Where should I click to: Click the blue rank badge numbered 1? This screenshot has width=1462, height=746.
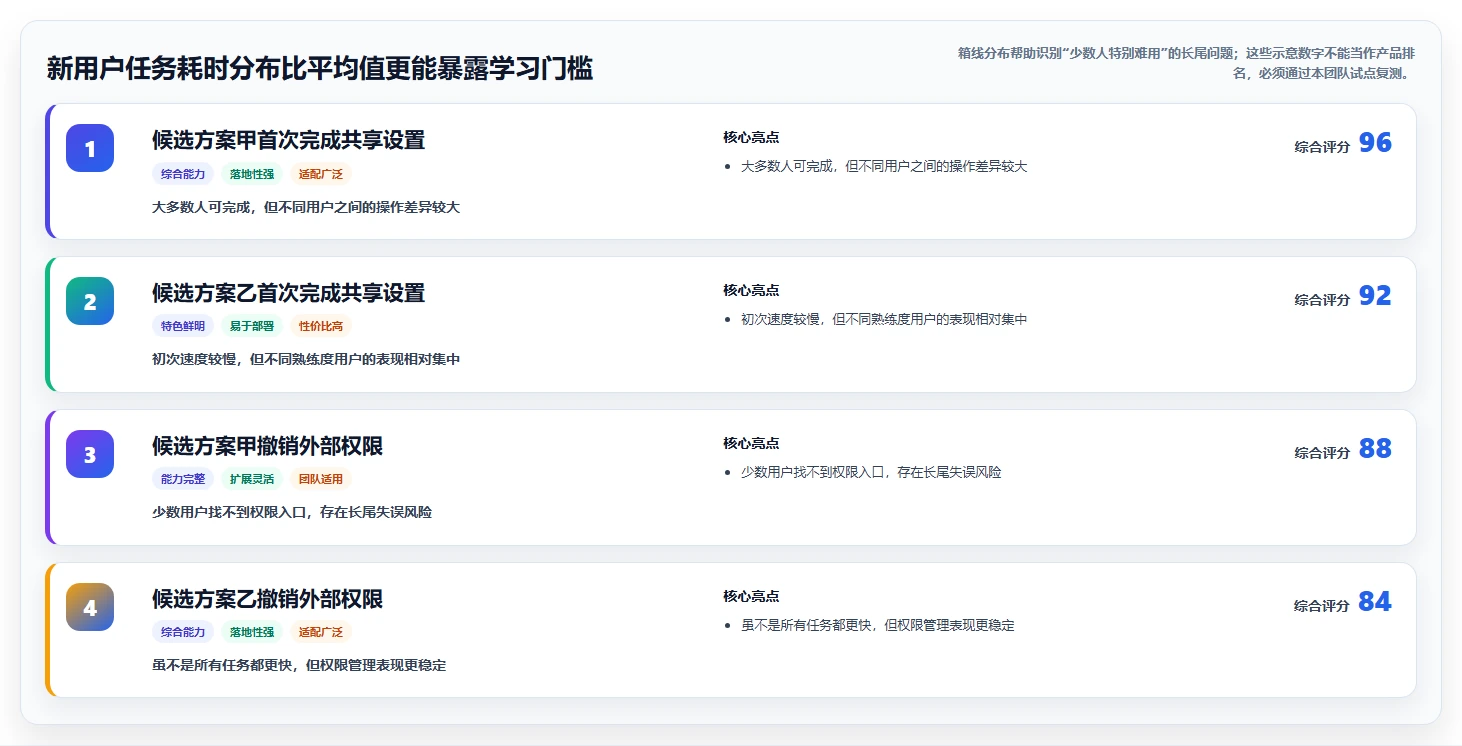click(90, 148)
